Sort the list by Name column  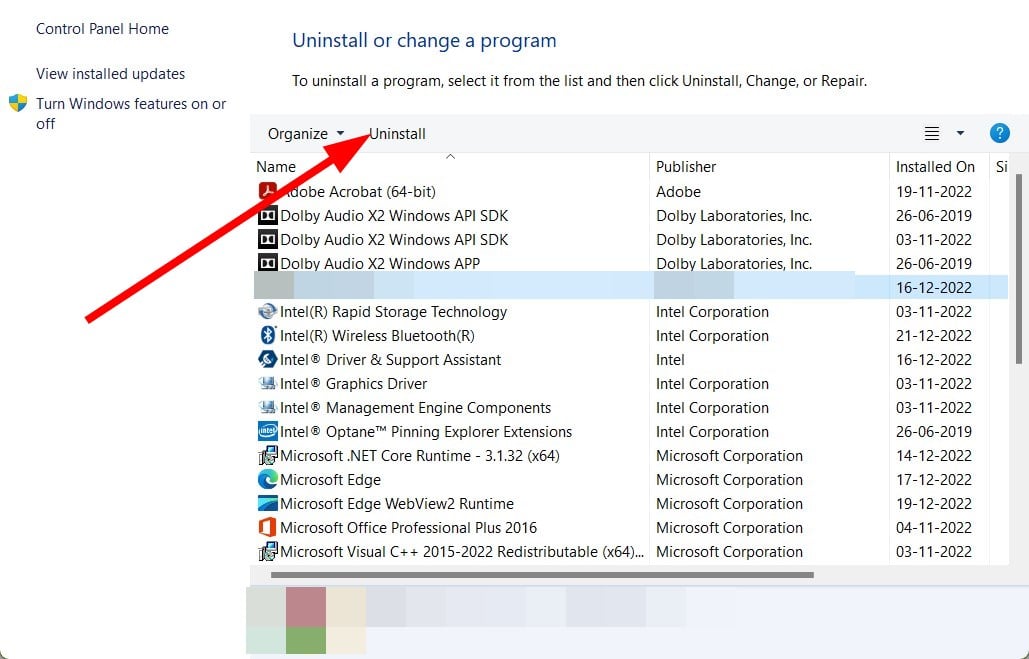click(x=276, y=167)
